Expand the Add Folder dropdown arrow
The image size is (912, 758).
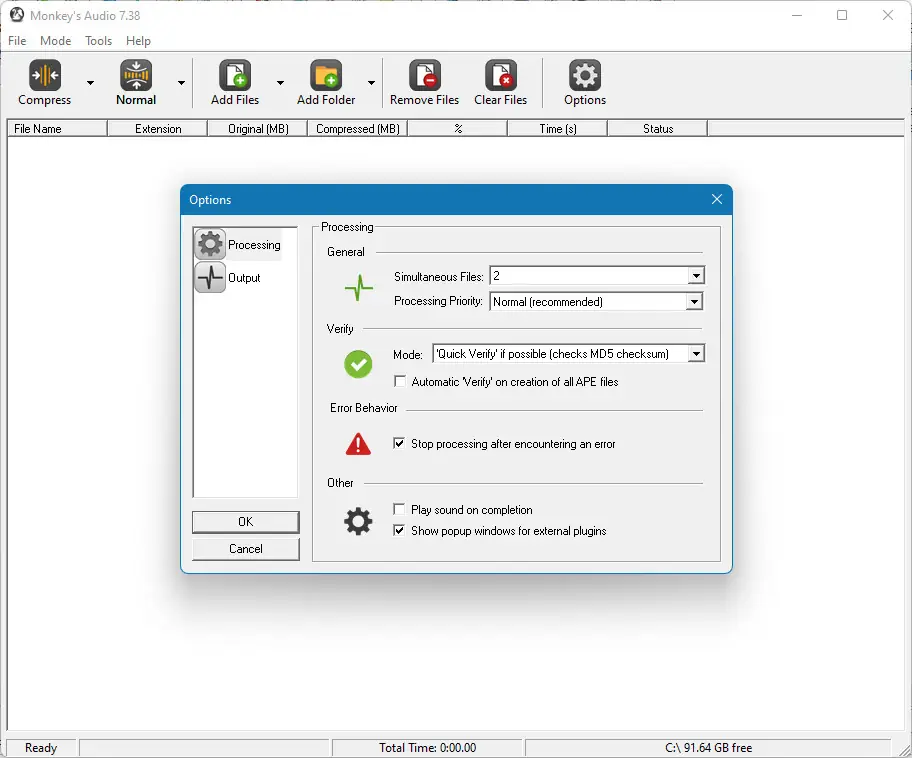371,83
